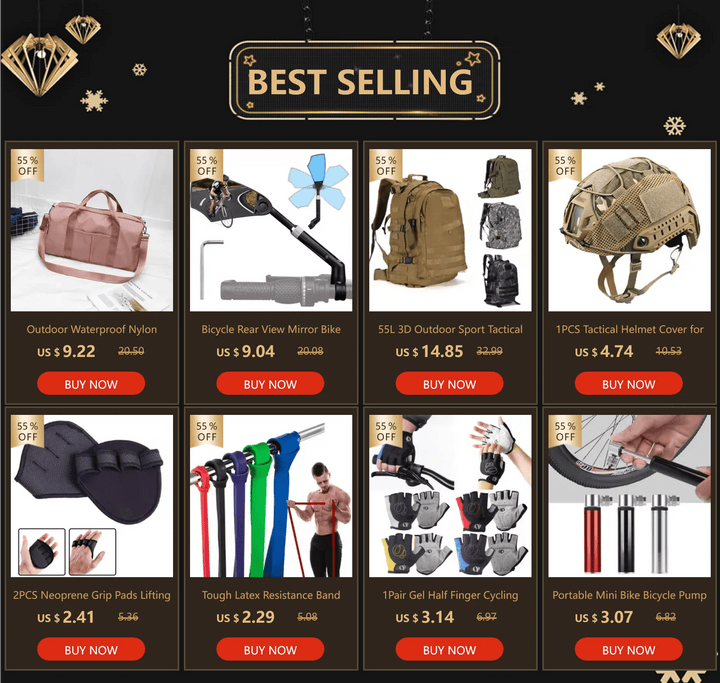Screen dimensions: 720x683
Task: Click BUY NOW for Portable Mini Bike Pump
Action: (628, 649)
